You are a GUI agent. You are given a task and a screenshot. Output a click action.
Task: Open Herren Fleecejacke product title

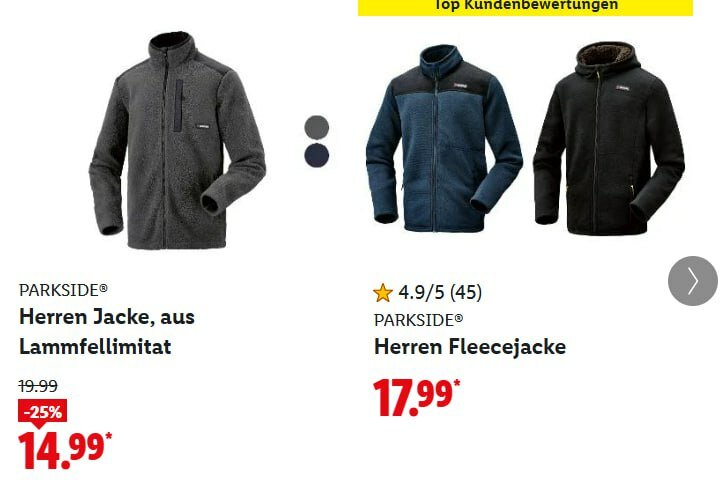[x=470, y=347]
